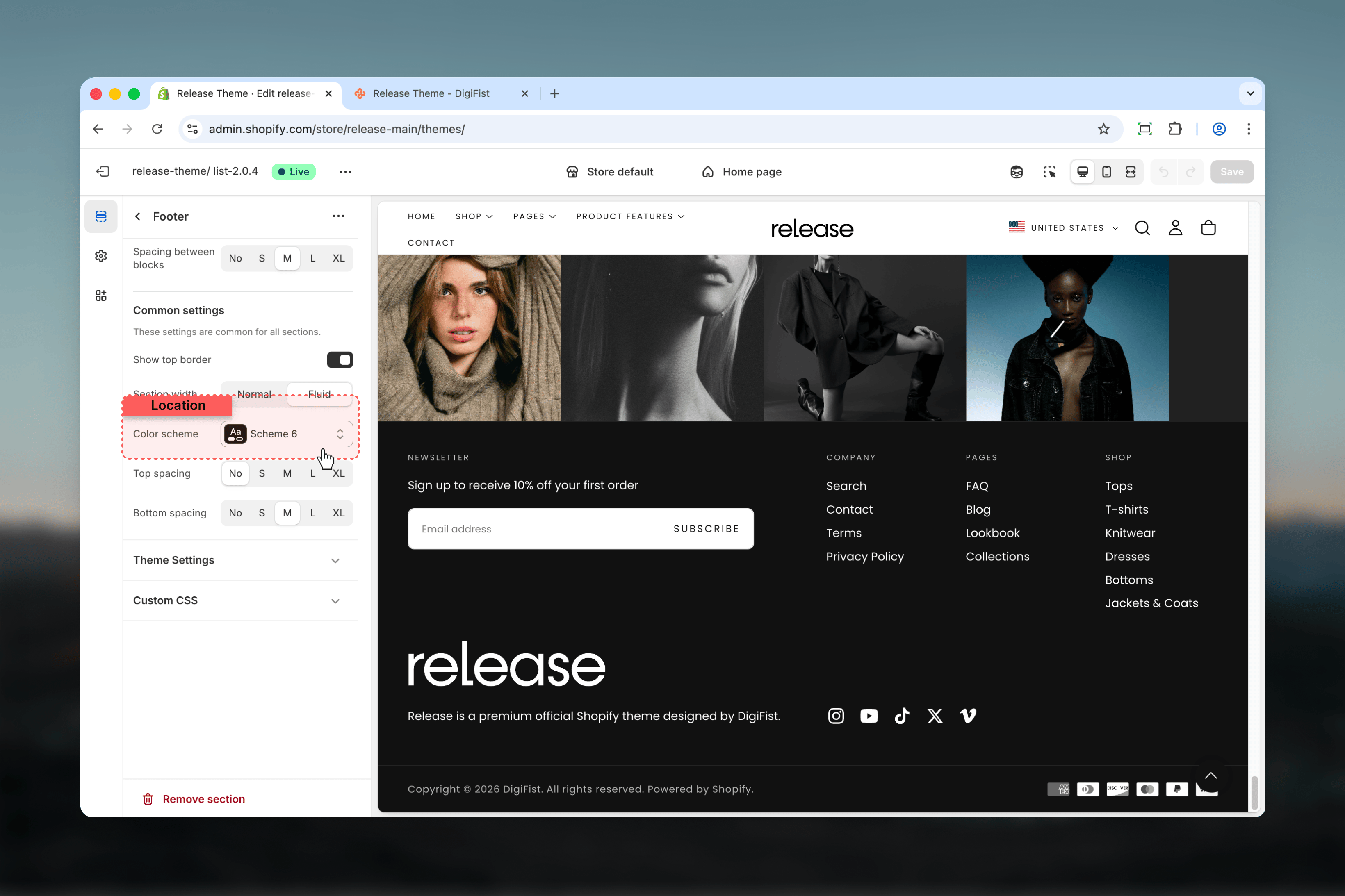Viewport: 1345px width, 896px height.
Task: Open the account icon in store header
Action: [x=1175, y=228]
